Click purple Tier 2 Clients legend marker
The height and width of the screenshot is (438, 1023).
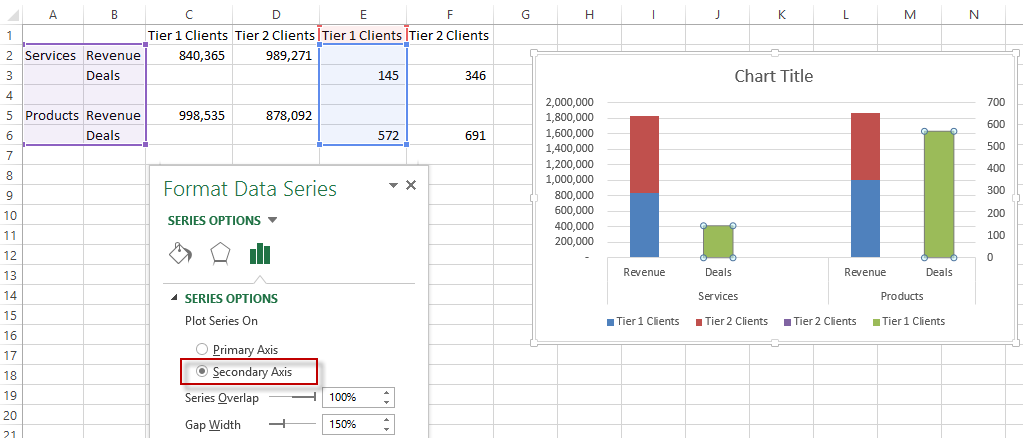(x=786, y=322)
